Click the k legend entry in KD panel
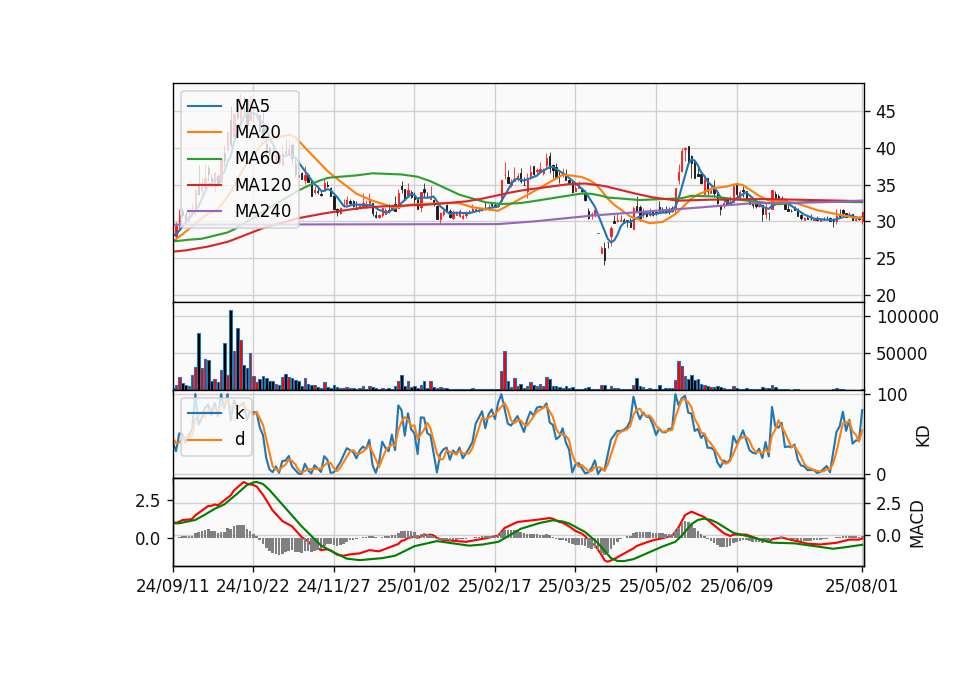This screenshot has width=960, height=690. pos(239,413)
